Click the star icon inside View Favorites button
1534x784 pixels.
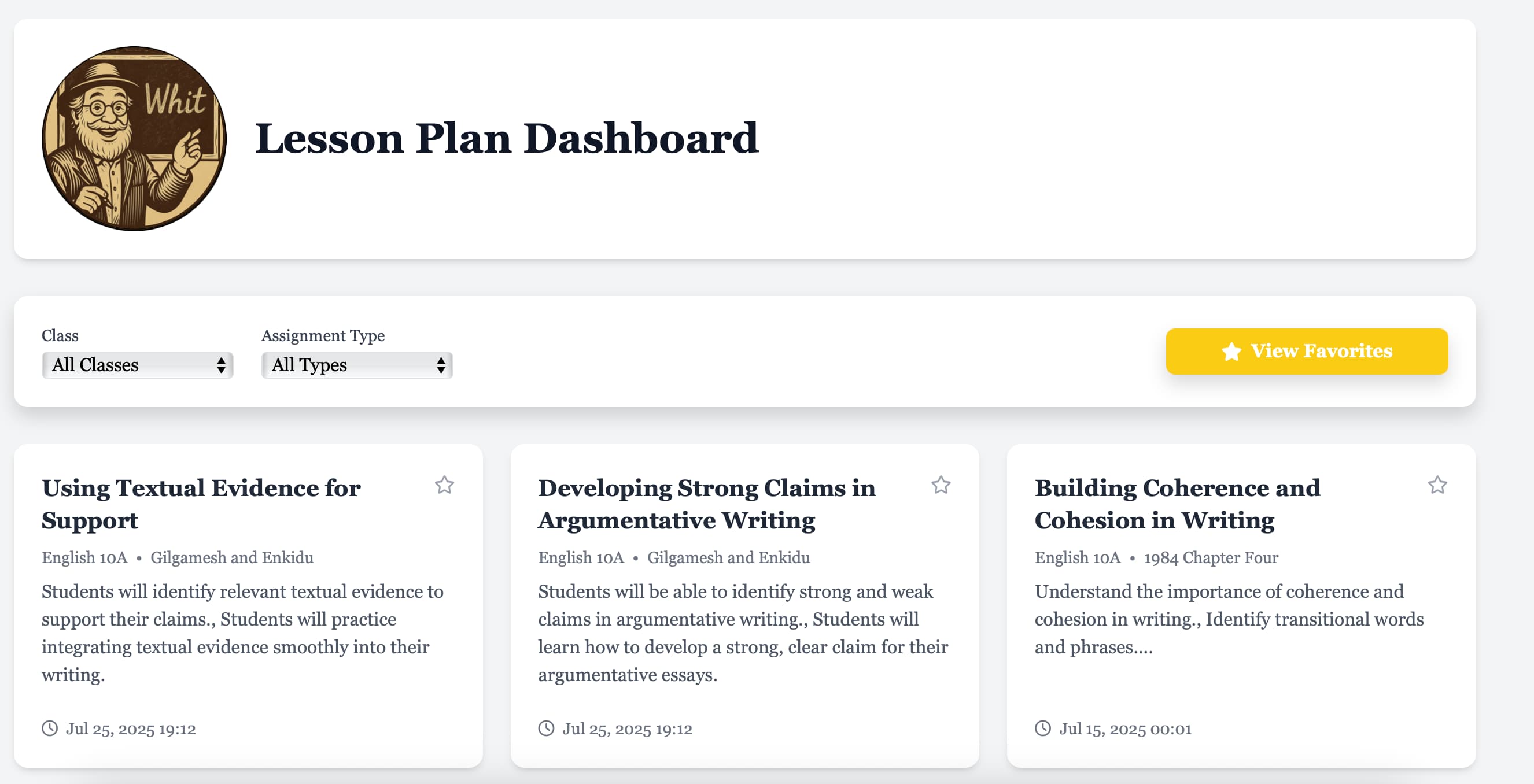coord(1231,351)
